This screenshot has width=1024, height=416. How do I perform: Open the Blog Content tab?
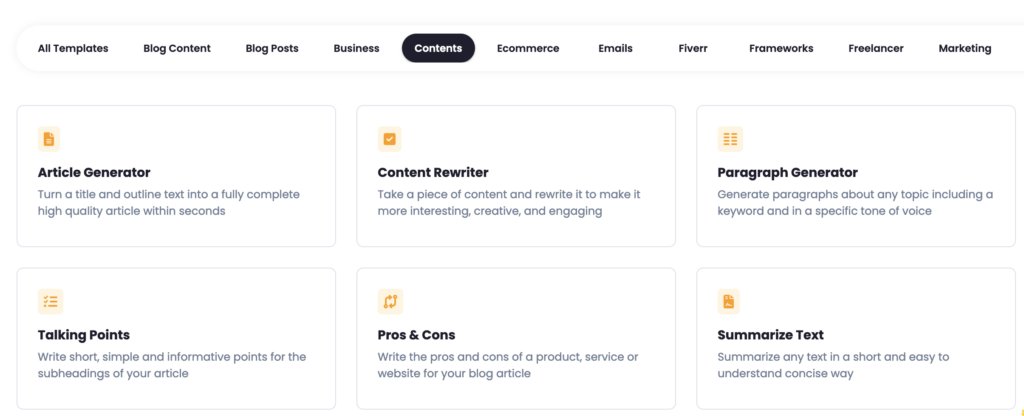177,48
